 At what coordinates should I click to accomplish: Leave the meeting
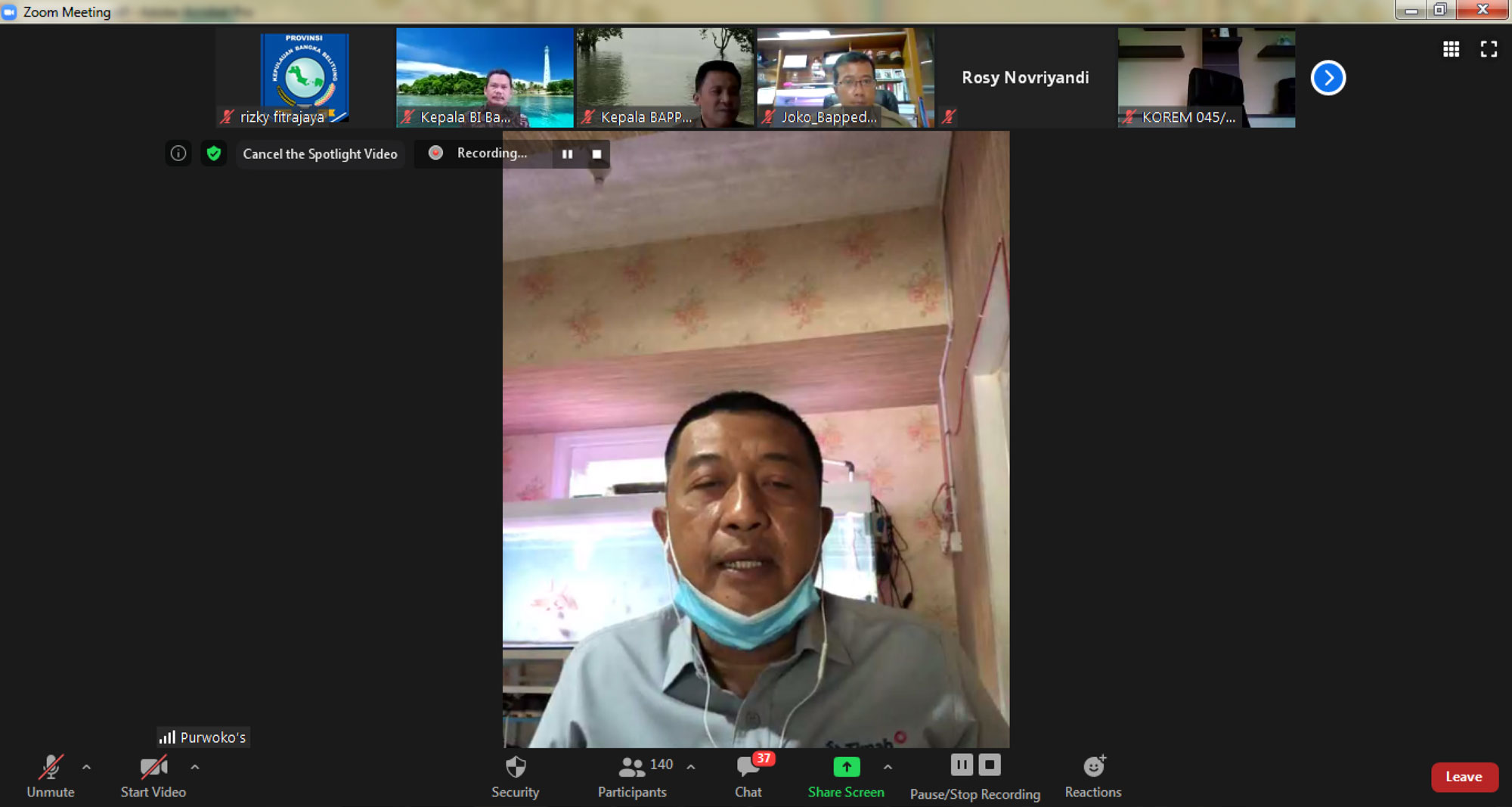pyautogui.click(x=1464, y=777)
